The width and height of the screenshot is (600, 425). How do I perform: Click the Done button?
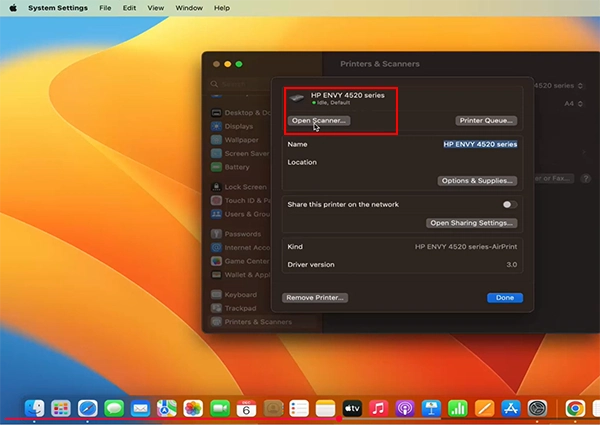(505, 298)
